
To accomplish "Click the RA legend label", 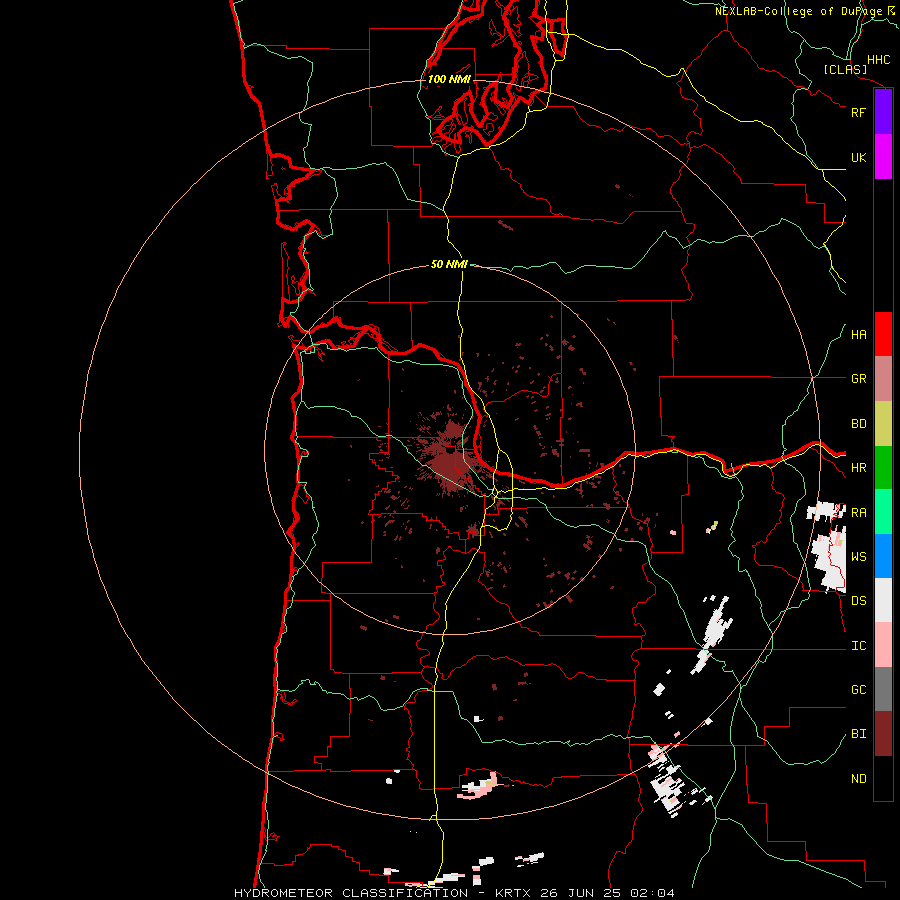I will pyautogui.click(x=858, y=513).
